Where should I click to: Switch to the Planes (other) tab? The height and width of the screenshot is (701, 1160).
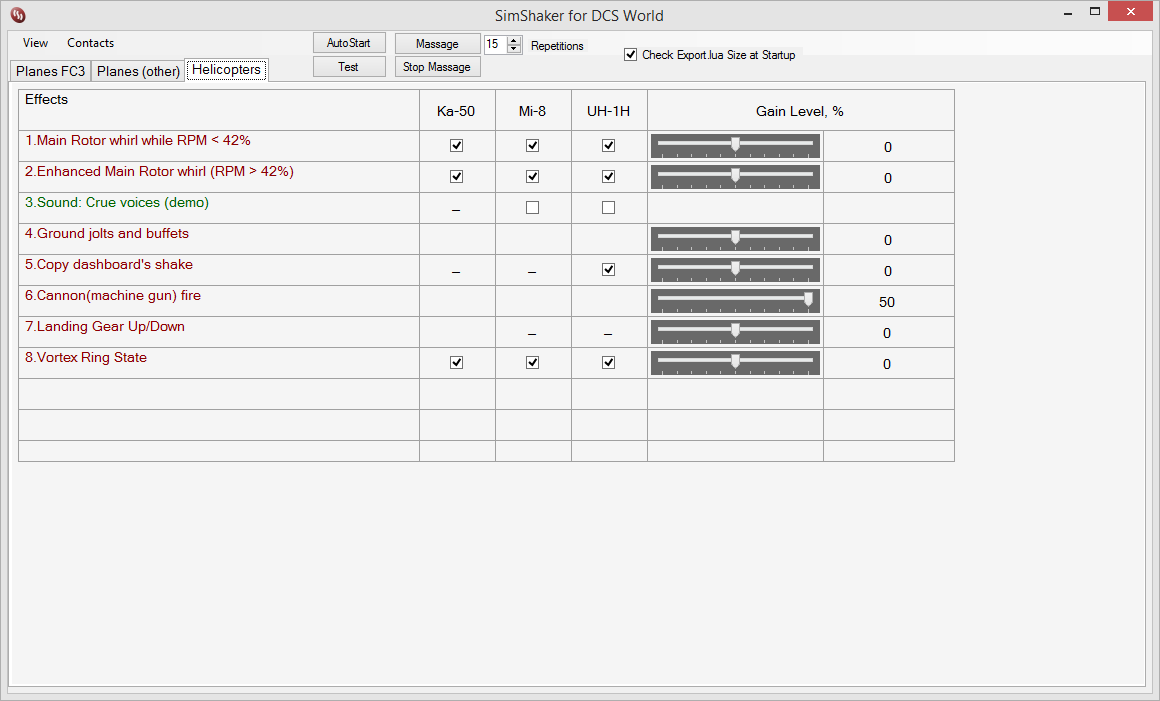point(138,71)
